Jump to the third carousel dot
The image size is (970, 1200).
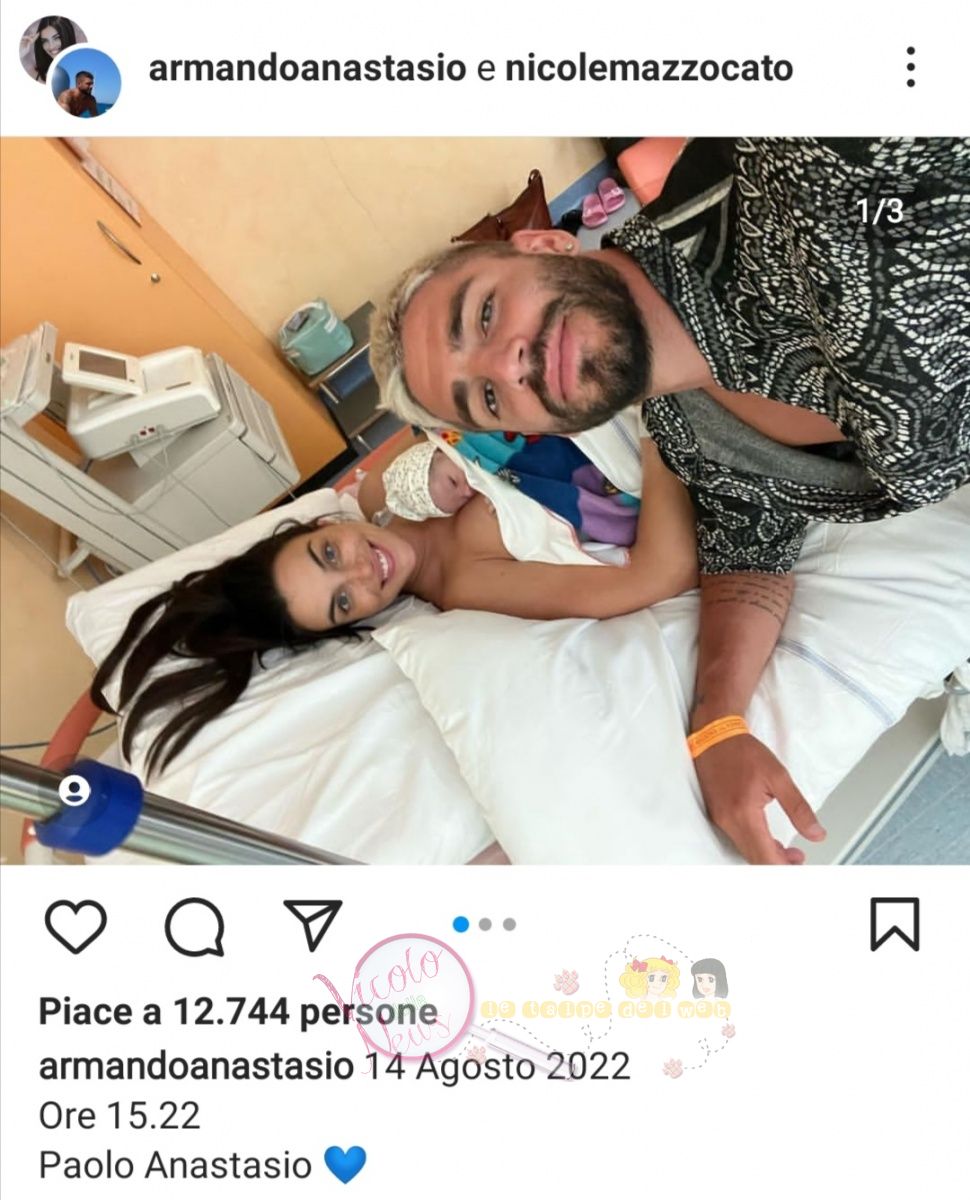click(x=509, y=924)
